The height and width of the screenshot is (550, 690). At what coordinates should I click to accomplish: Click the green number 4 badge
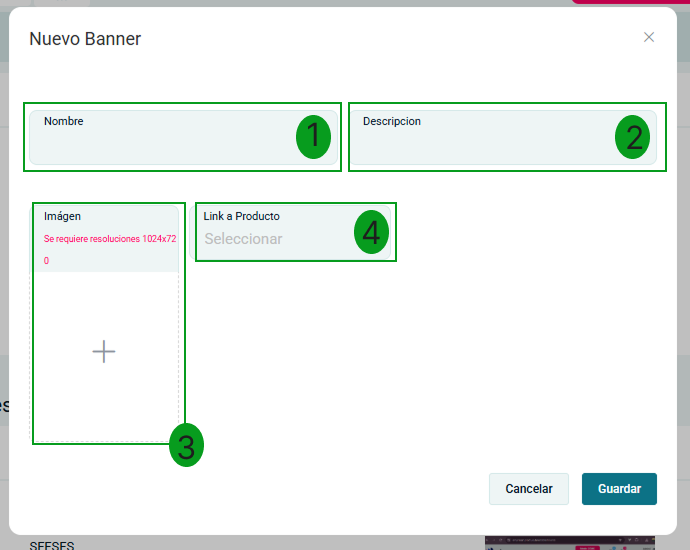372,233
